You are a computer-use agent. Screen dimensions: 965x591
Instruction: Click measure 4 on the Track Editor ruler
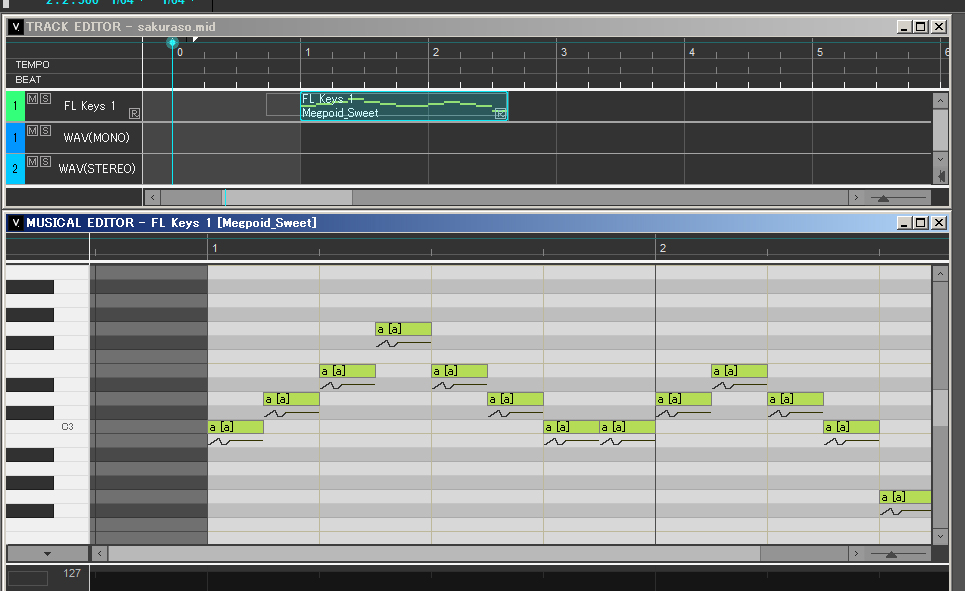tap(692, 52)
